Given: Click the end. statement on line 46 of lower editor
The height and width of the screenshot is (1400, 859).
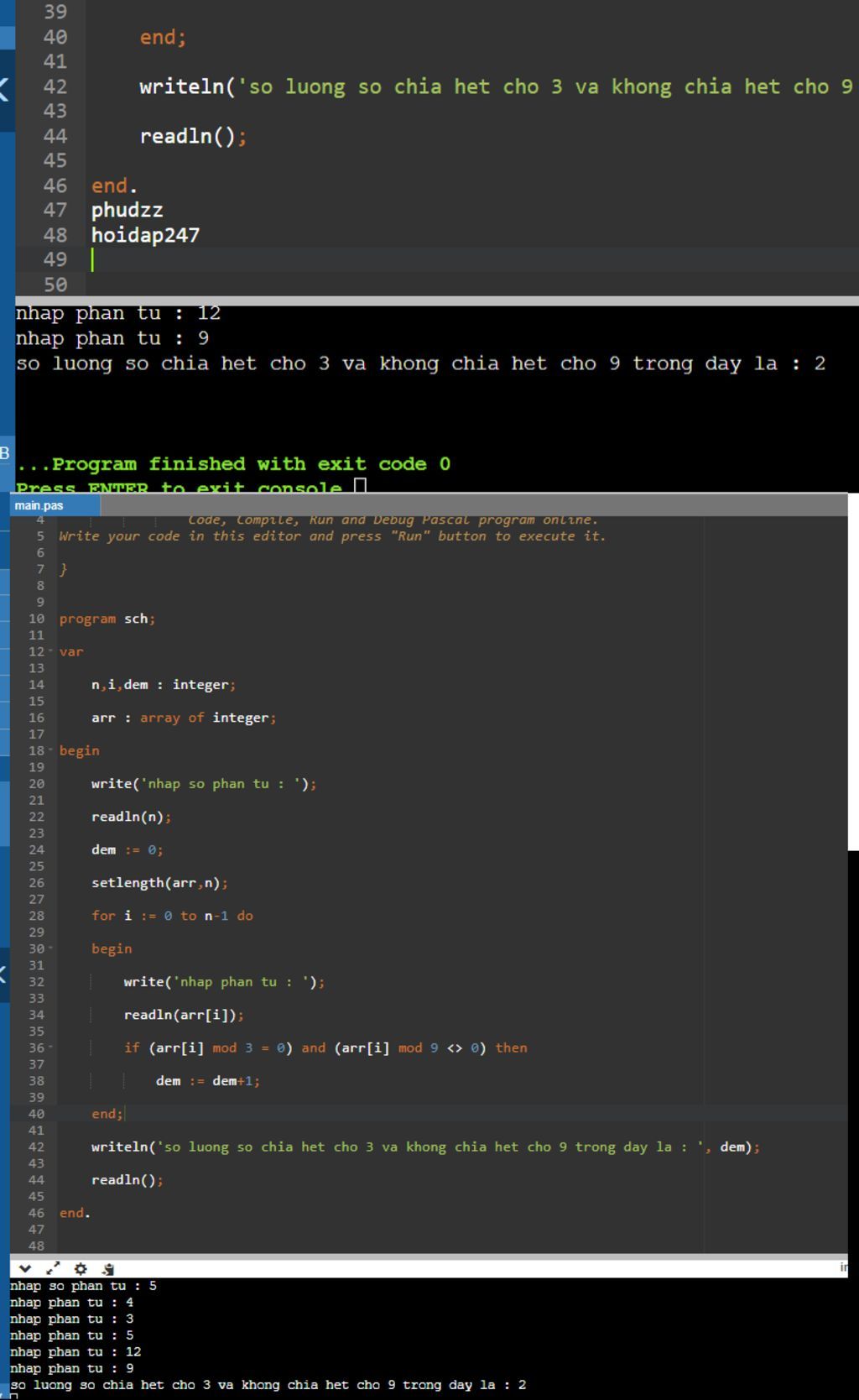Looking at the screenshot, I should (75, 1213).
